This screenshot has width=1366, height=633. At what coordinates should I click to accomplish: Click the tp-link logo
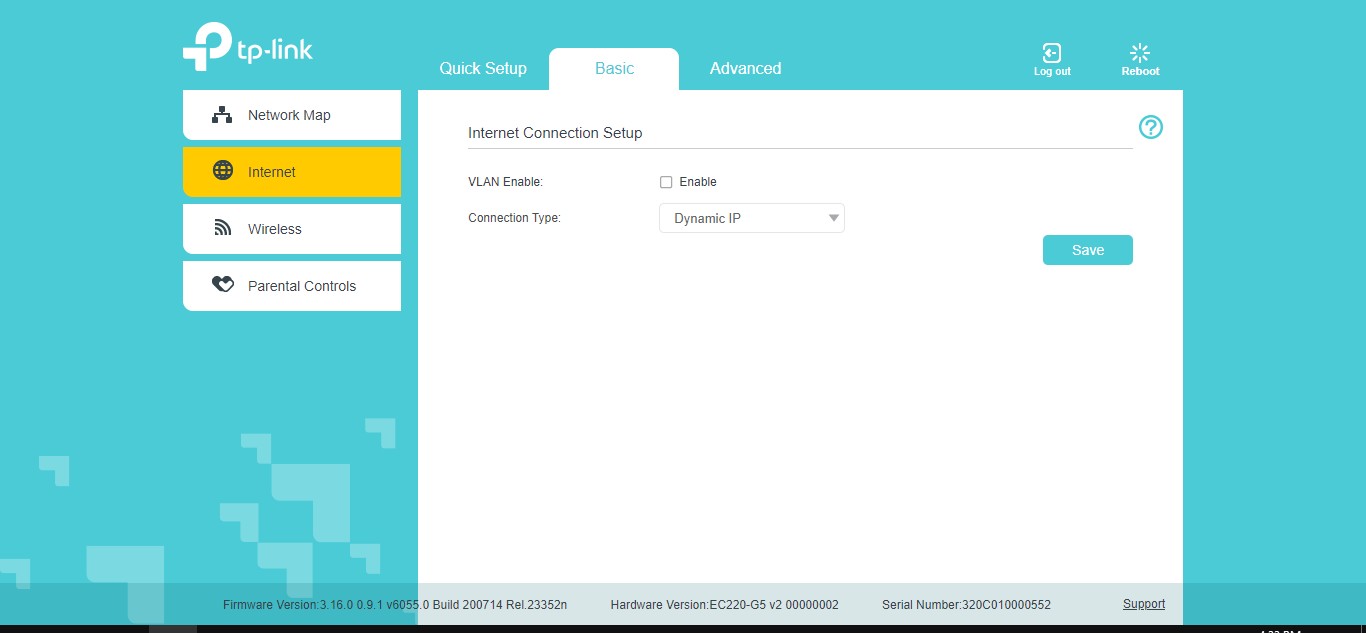coord(247,47)
